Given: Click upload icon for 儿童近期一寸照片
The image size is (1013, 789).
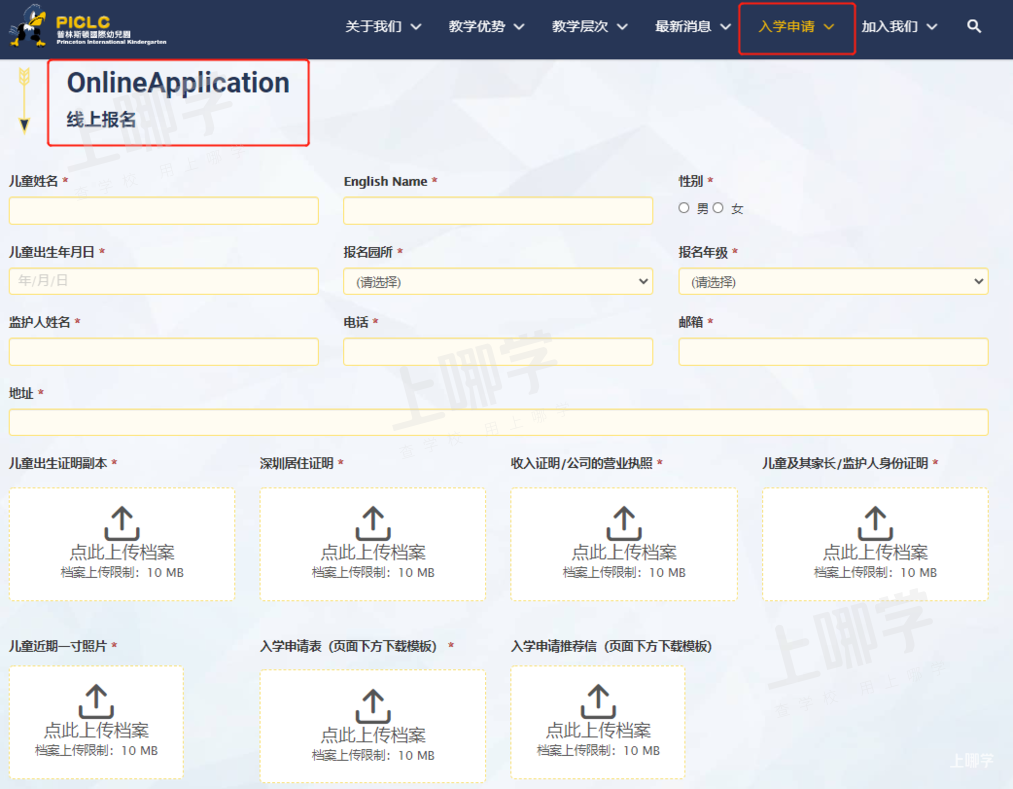Looking at the screenshot, I should click(96, 700).
